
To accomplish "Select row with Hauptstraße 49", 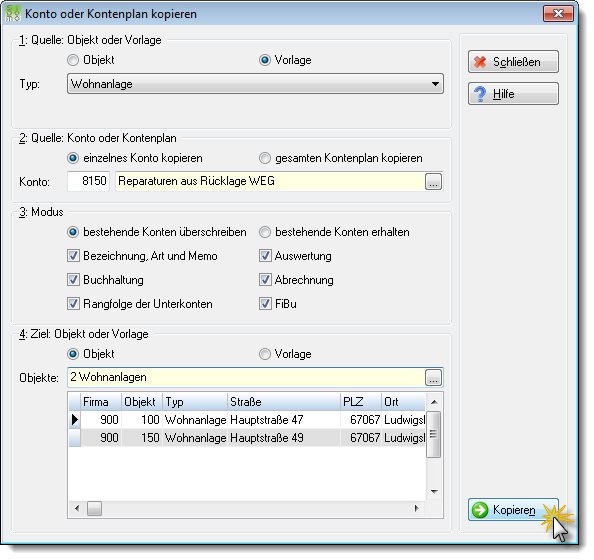I will (247, 438).
